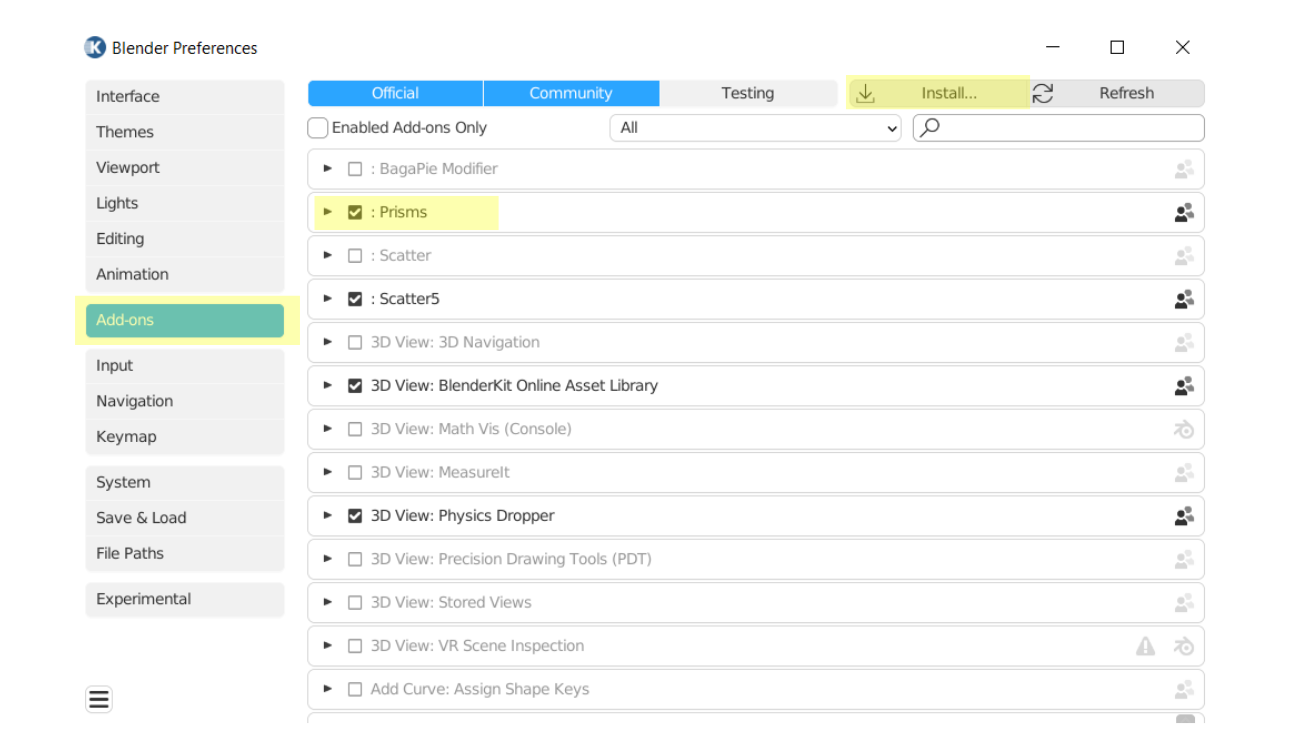The image size is (1290, 750).
Task: Click the community icon on Stored Views row
Action: [1184, 602]
